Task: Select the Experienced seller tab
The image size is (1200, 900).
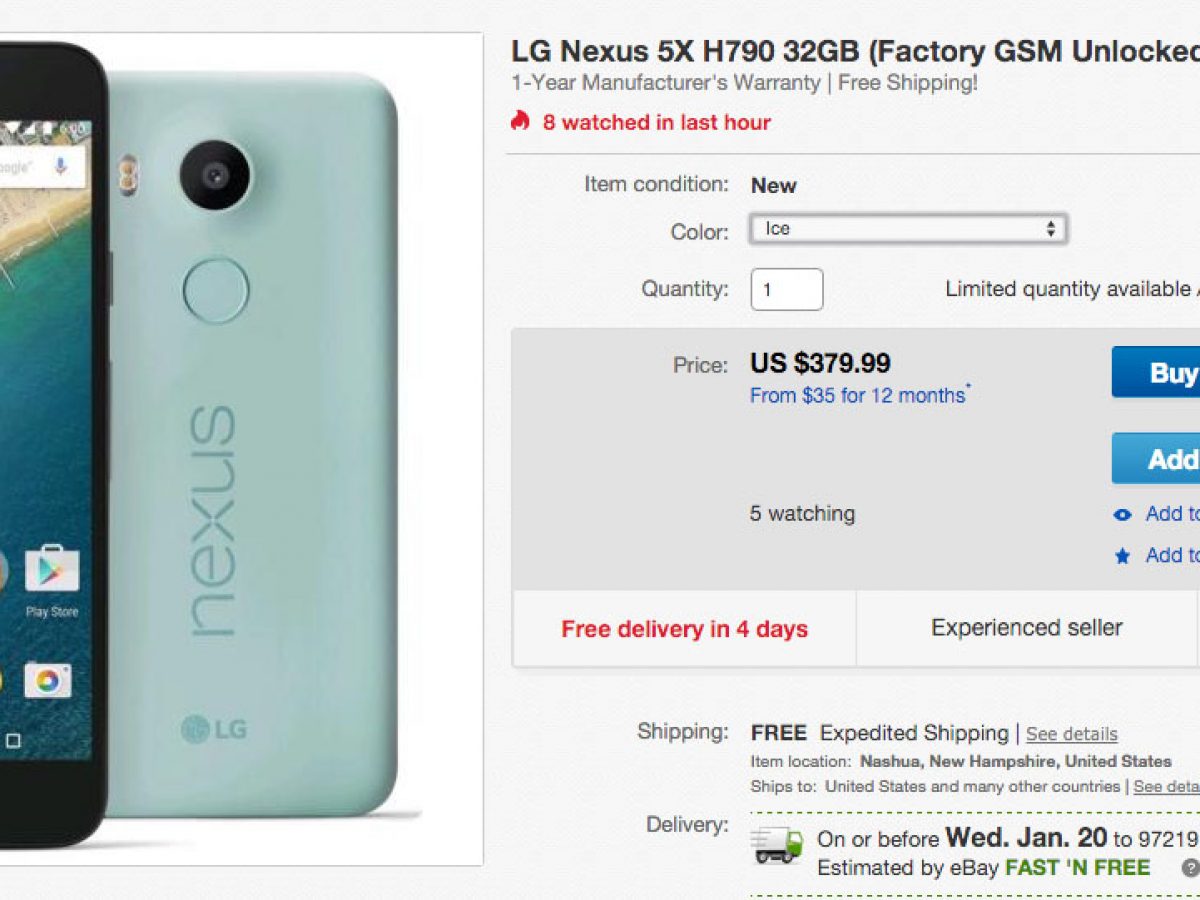Action: [x=1027, y=628]
